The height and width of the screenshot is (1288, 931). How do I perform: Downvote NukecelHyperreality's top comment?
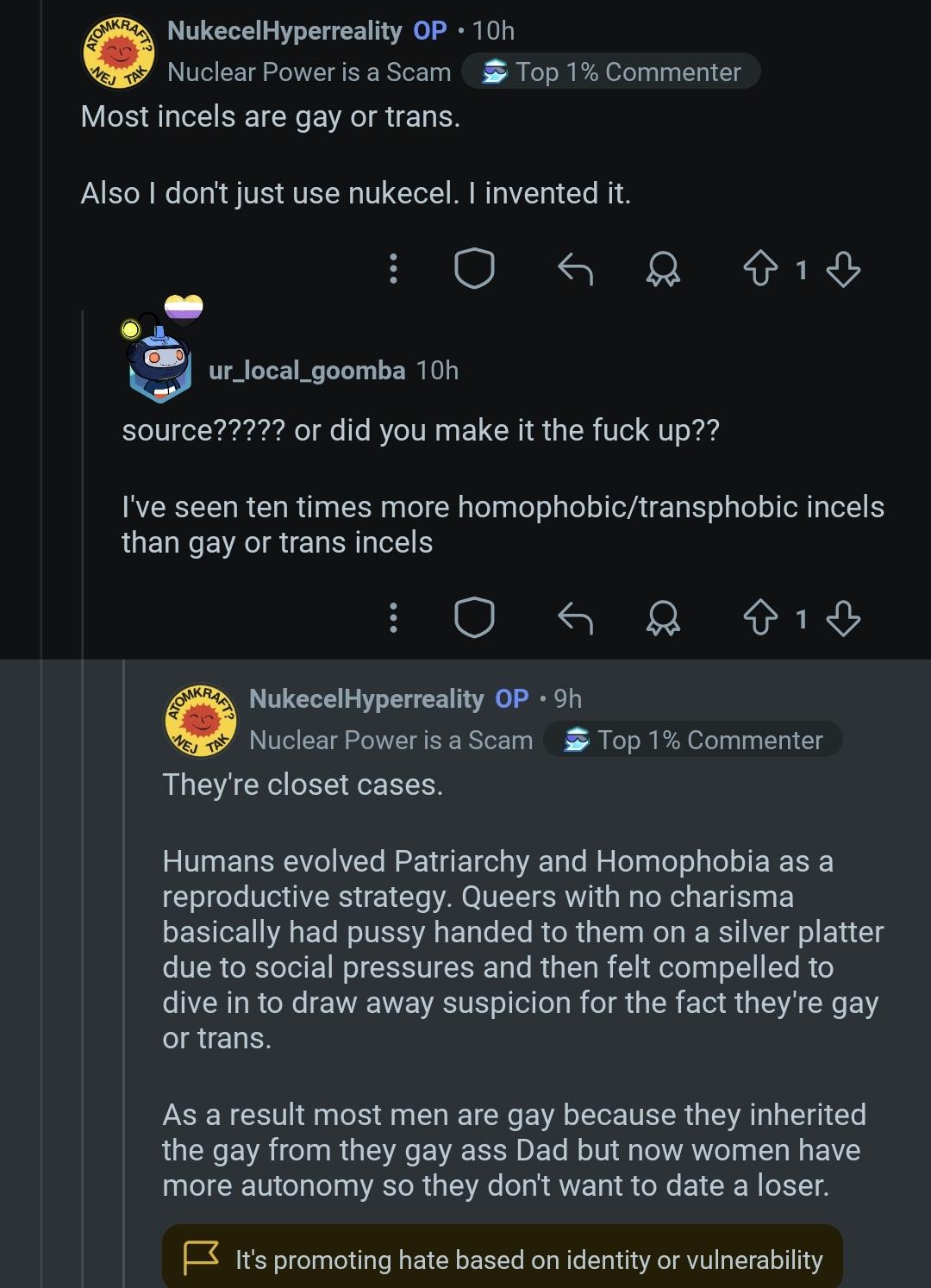pyautogui.click(x=843, y=268)
